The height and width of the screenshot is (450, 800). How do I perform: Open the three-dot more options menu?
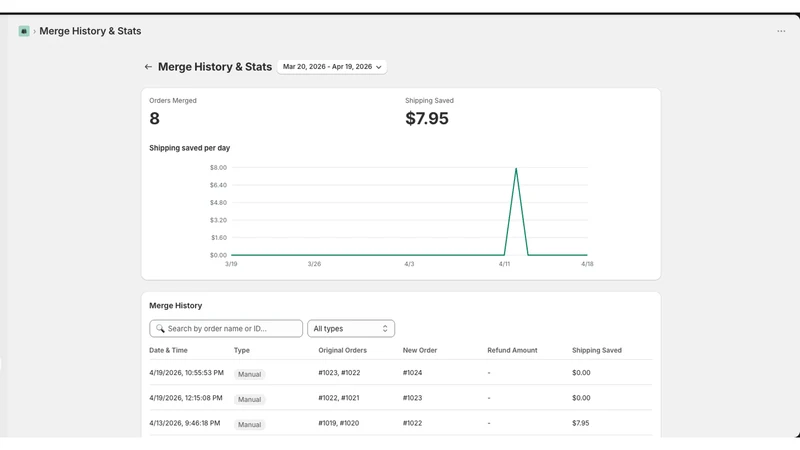point(781,31)
